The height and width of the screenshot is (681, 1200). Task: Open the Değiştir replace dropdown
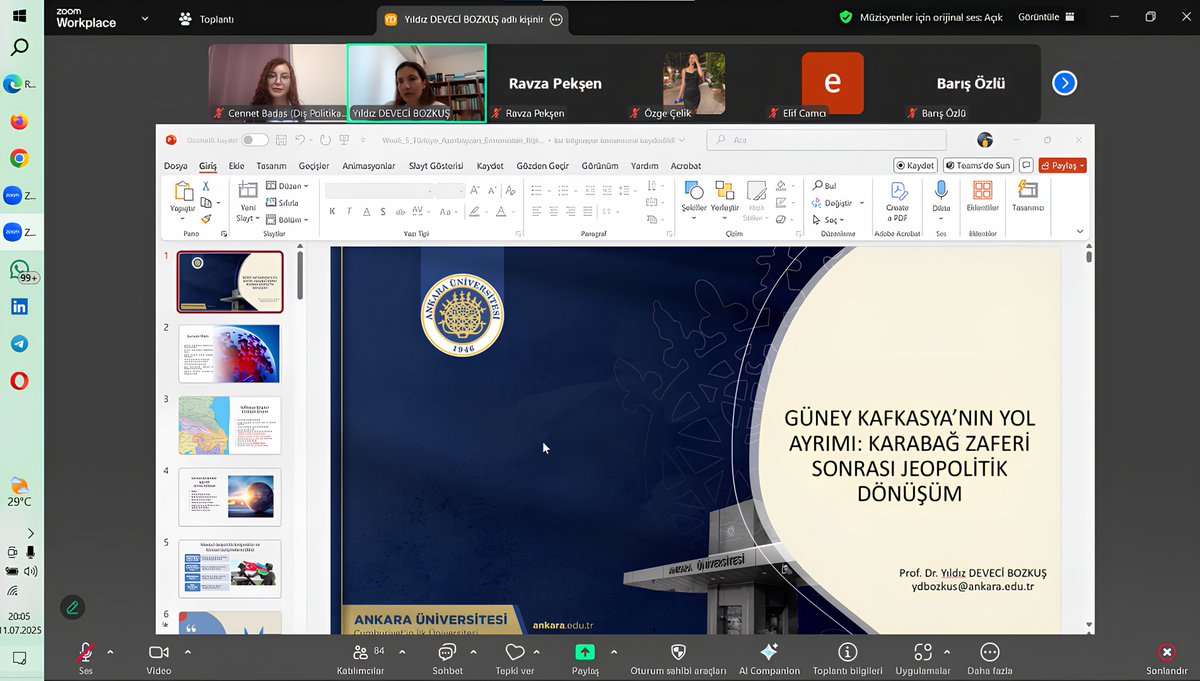tap(838, 203)
